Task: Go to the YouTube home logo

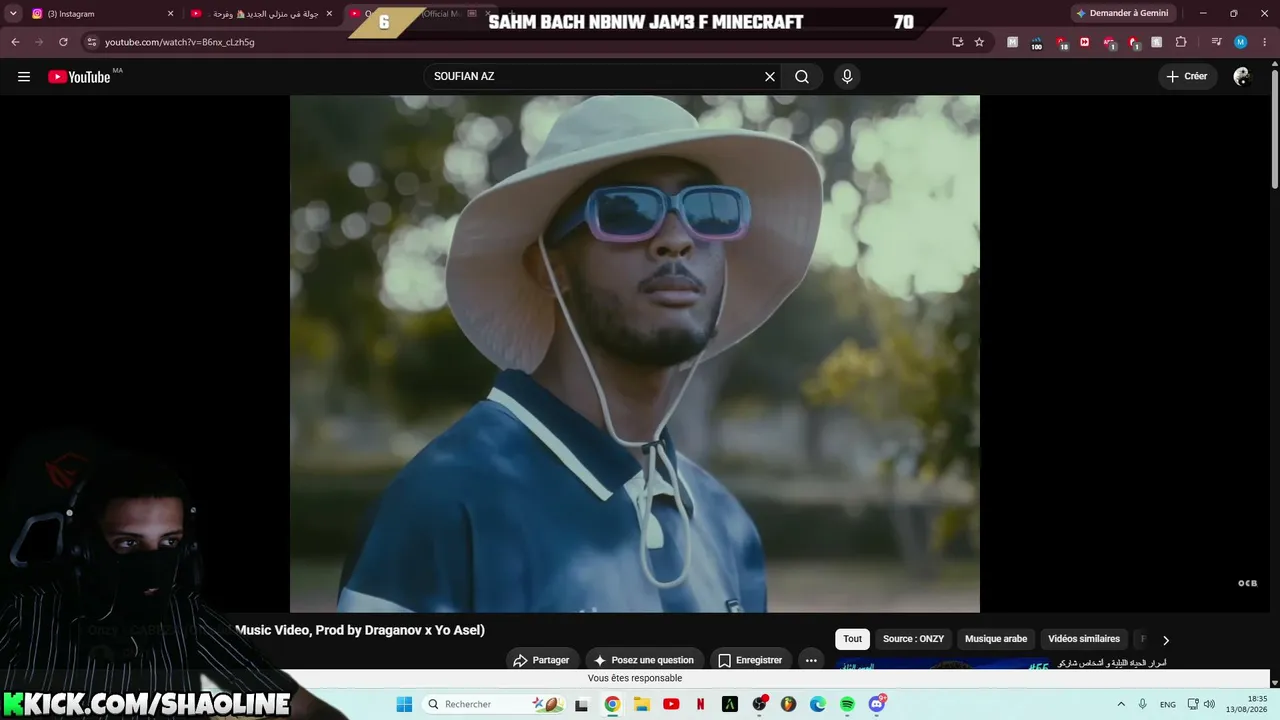Action: click(79, 77)
